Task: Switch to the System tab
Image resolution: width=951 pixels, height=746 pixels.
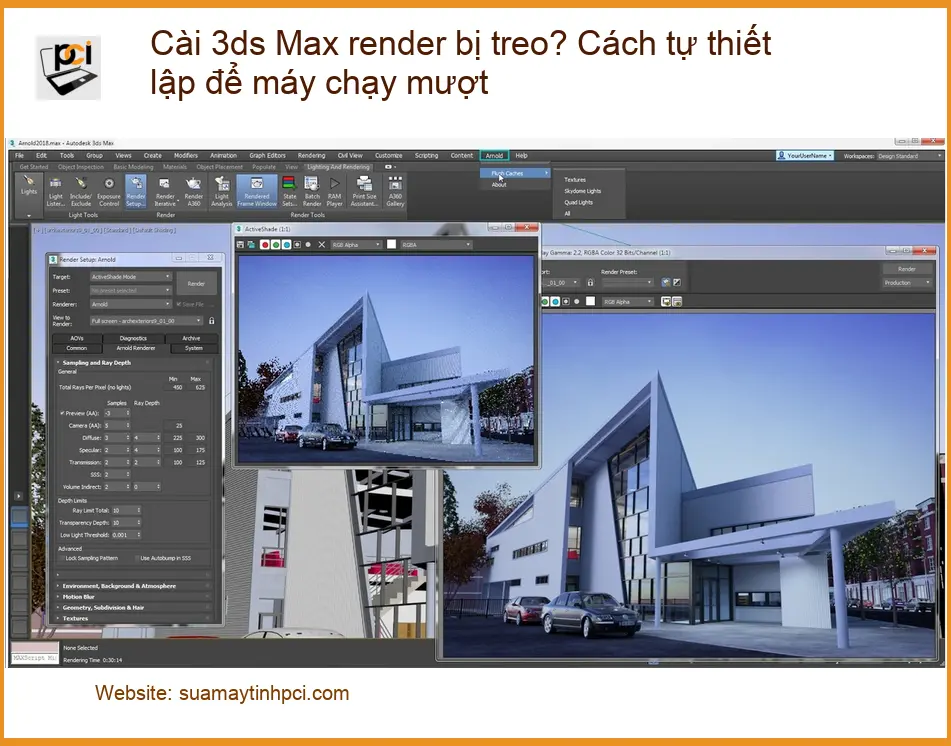Action: coord(194,348)
